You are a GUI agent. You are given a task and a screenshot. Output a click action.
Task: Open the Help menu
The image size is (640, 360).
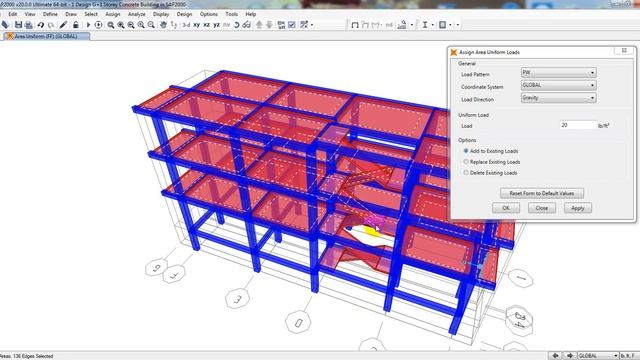point(251,14)
